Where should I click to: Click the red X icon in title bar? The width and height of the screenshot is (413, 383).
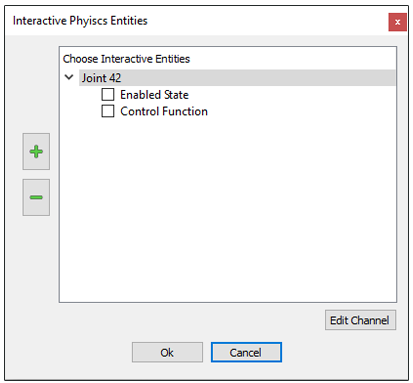[x=397, y=22]
